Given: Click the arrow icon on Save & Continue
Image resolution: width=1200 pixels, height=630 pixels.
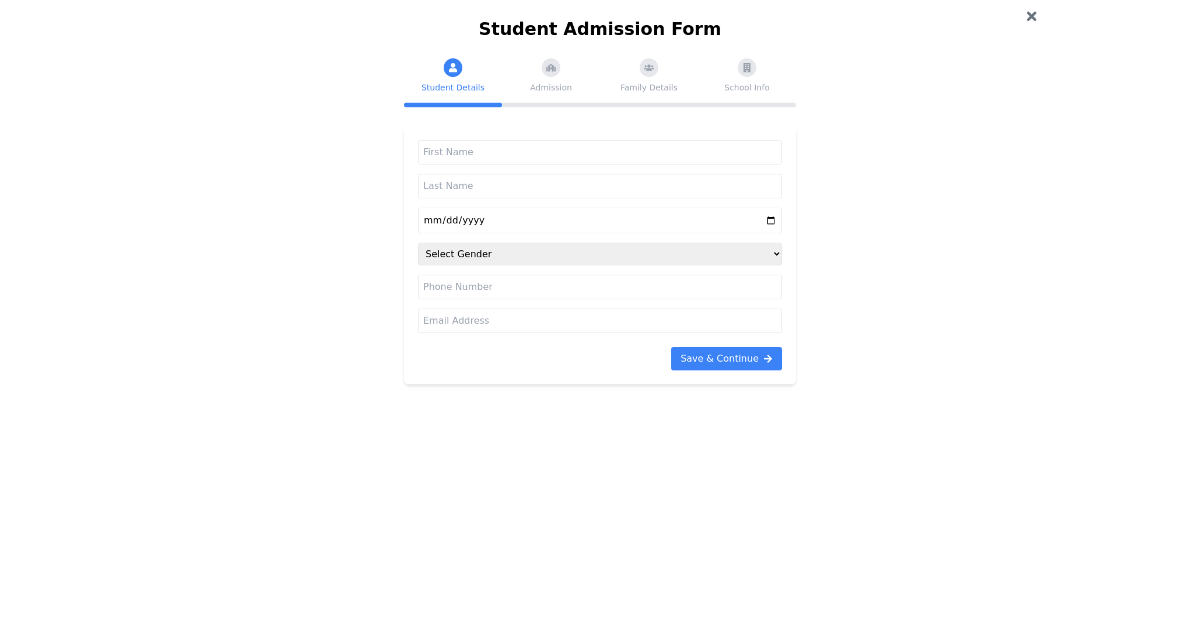Looking at the screenshot, I should click(x=768, y=359).
